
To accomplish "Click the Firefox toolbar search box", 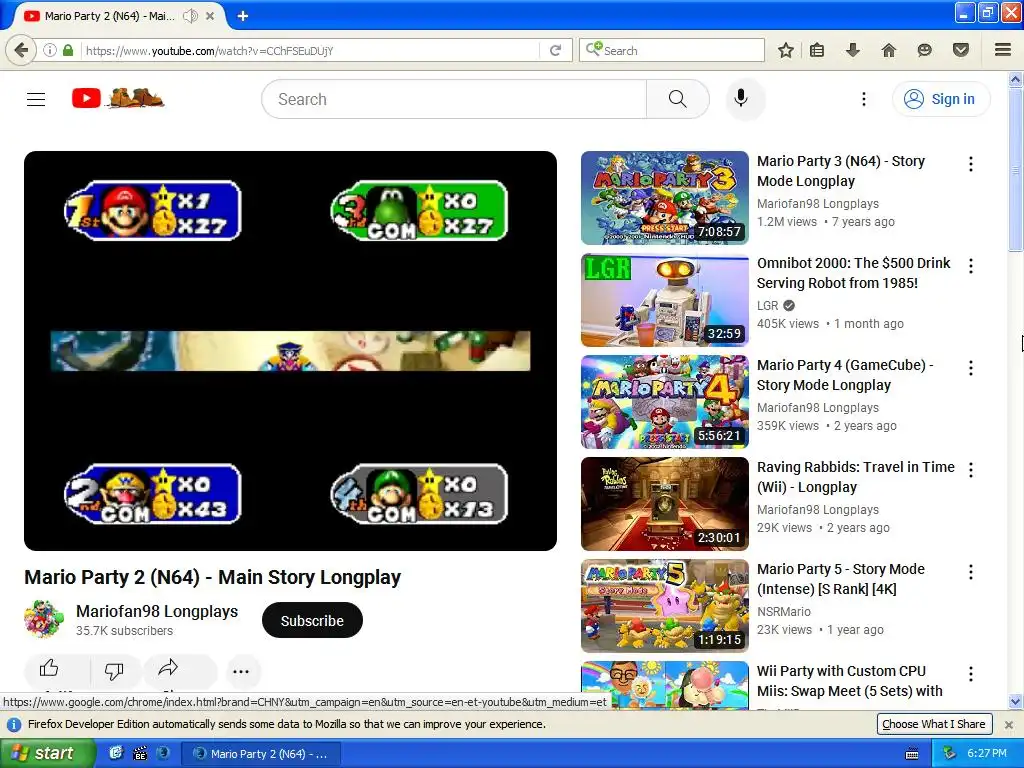I will [671, 50].
